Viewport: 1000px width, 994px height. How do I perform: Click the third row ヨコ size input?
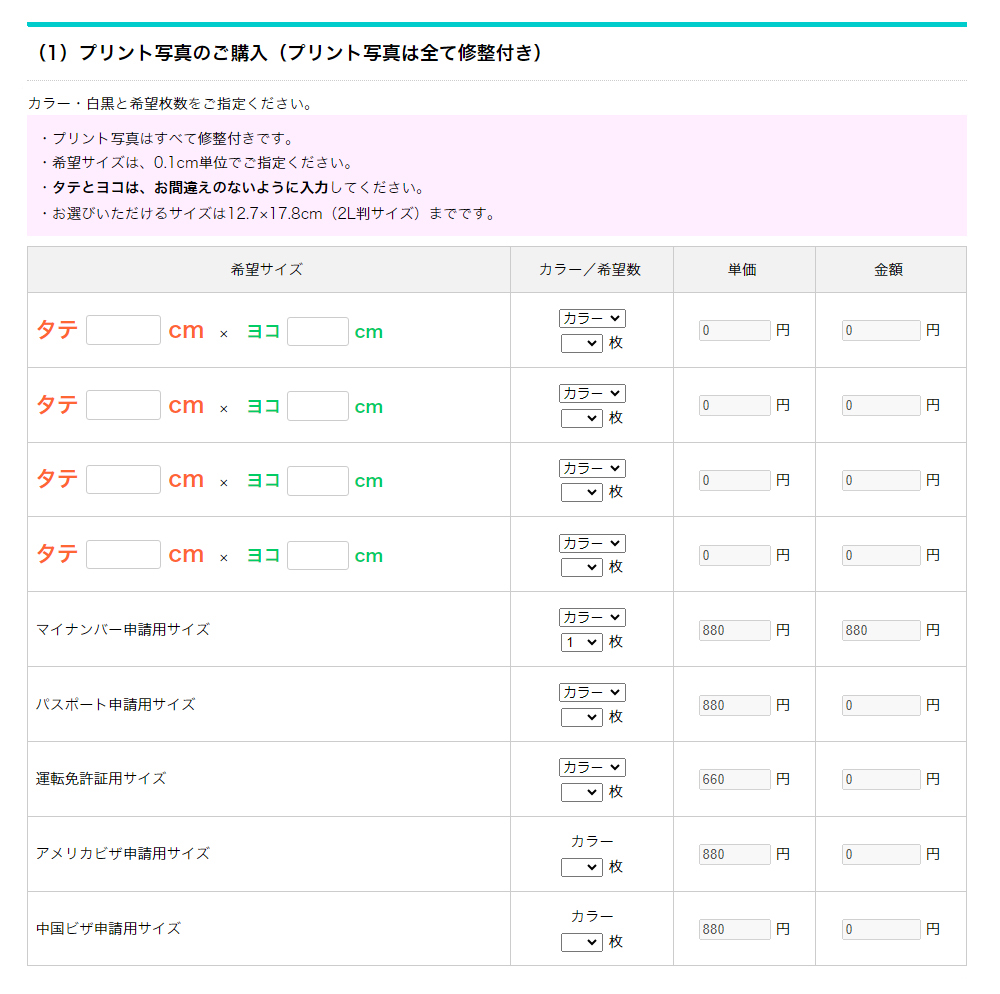pyautogui.click(x=317, y=481)
